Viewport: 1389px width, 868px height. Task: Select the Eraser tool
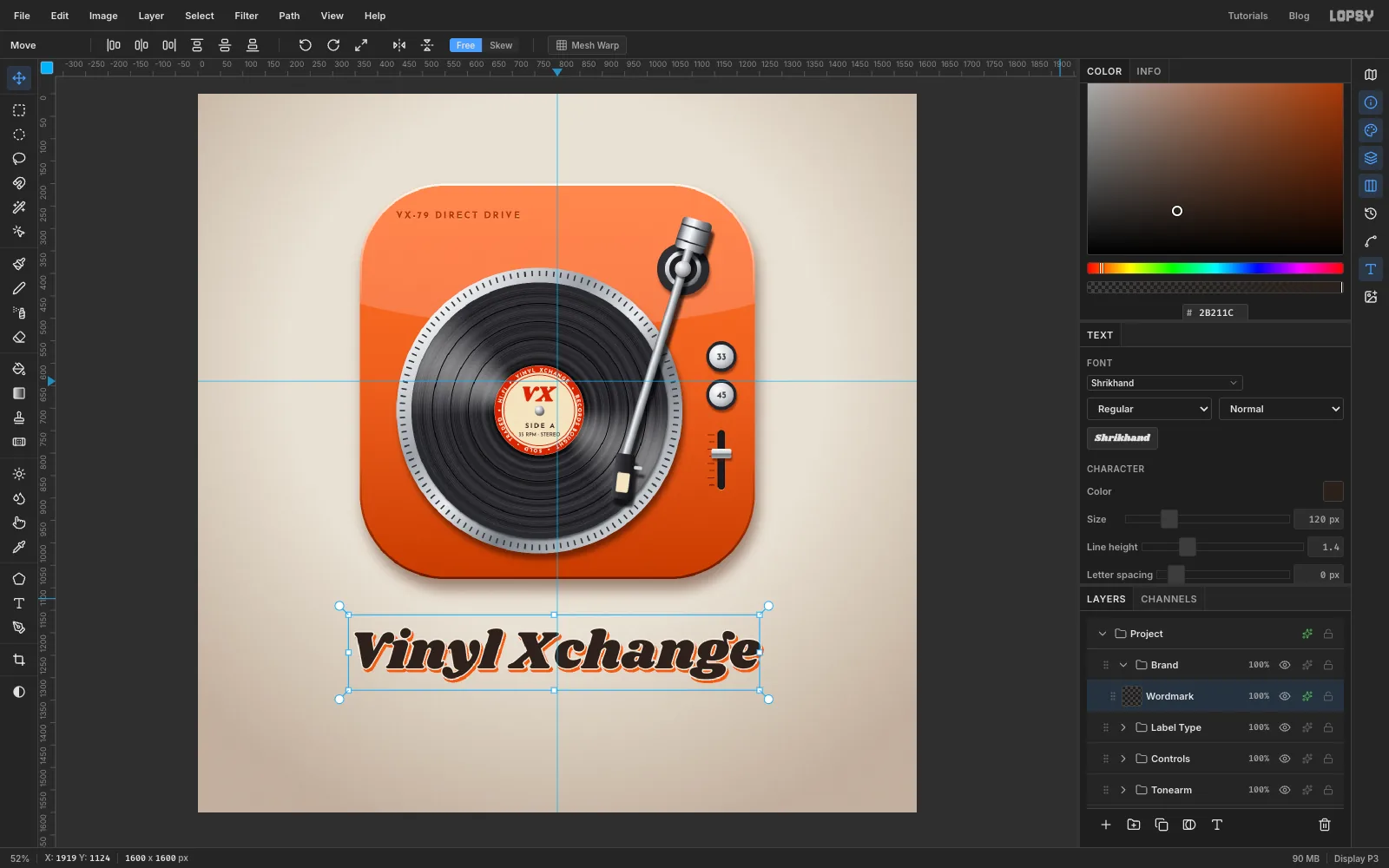coord(19,337)
